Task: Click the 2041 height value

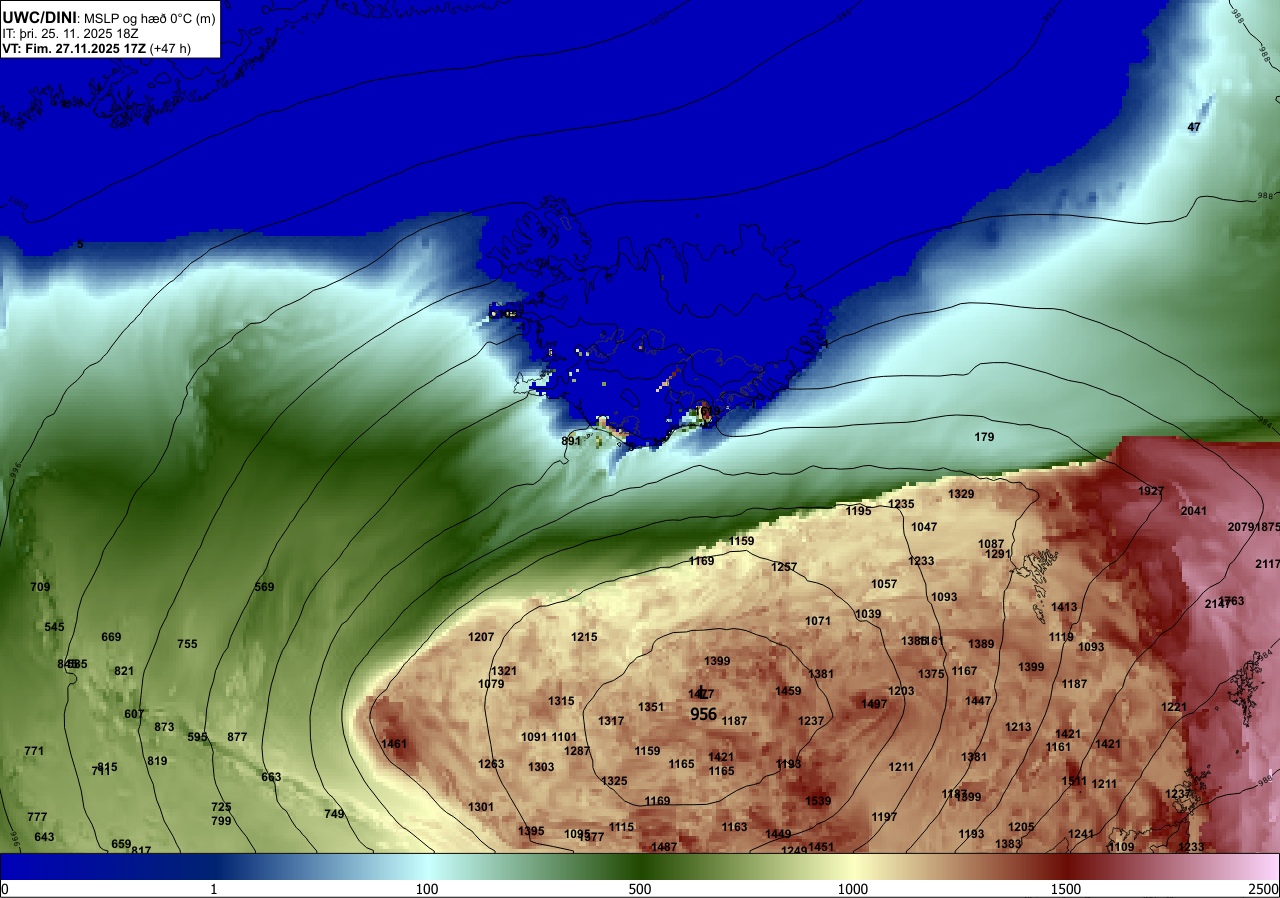Action: point(1194,511)
